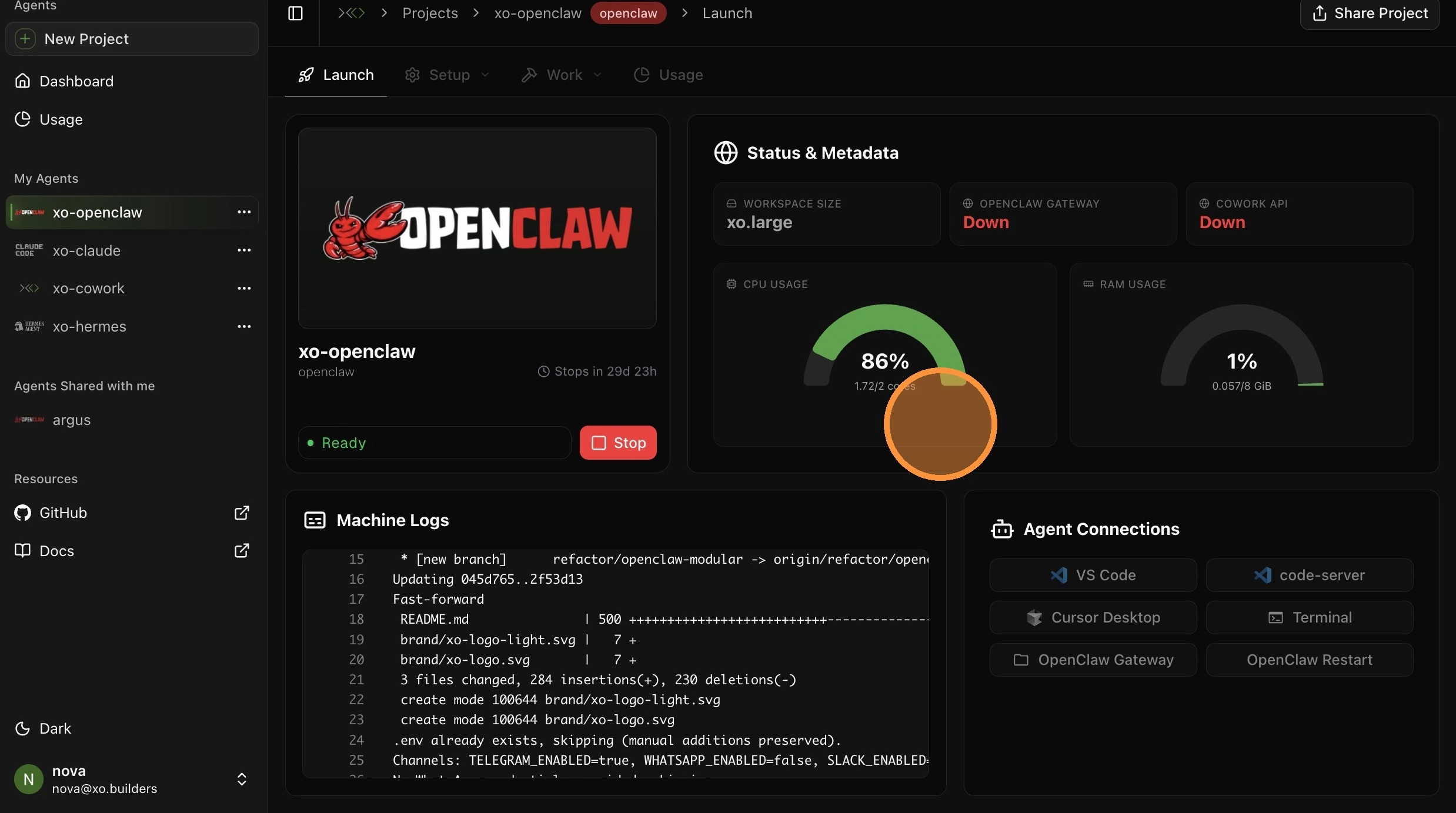Click the RAM Usage memory icon
This screenshot has width=1456, height=813.
point(1088,285)
